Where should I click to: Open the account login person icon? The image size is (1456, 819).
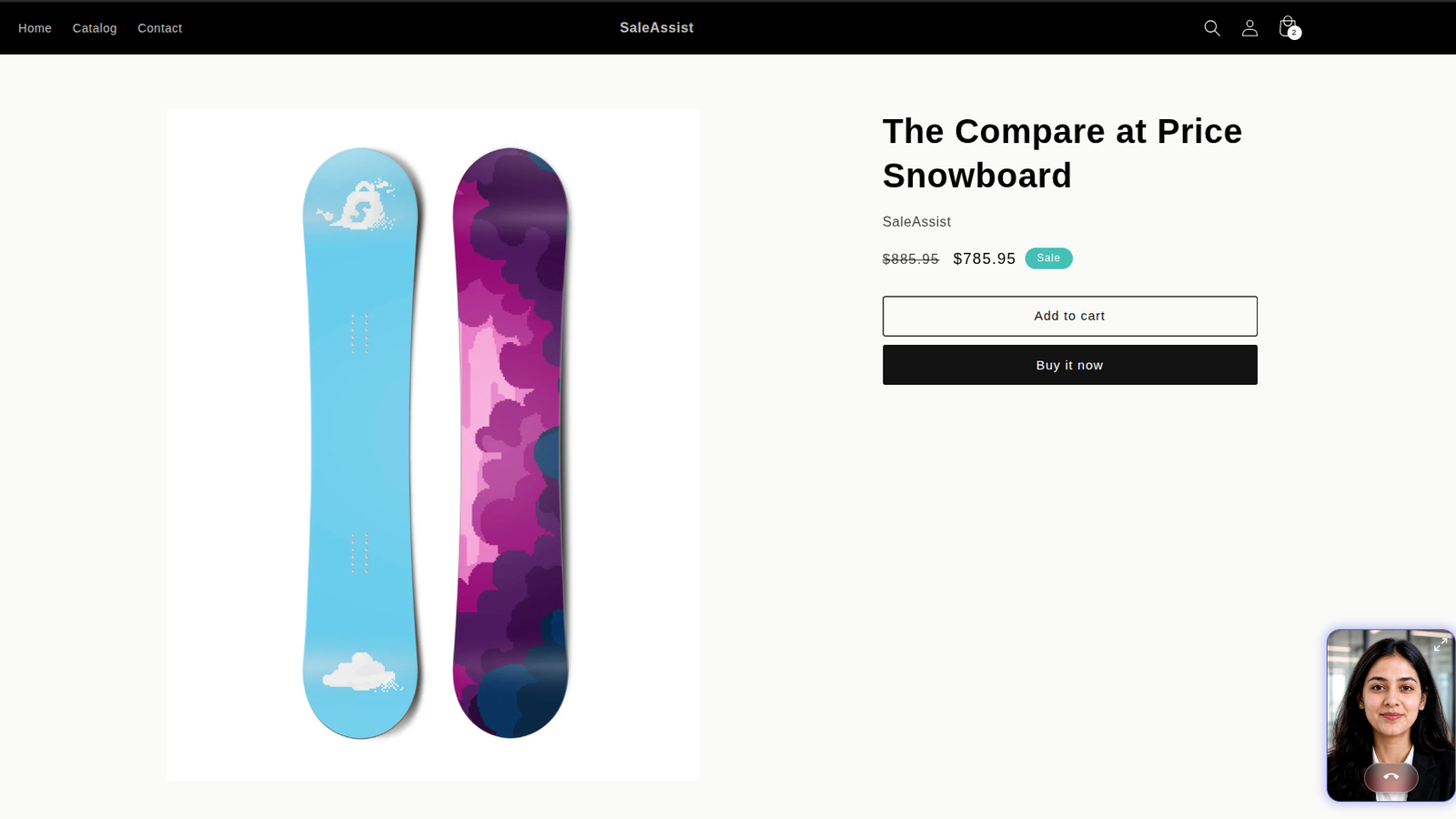coord(1249,28)
